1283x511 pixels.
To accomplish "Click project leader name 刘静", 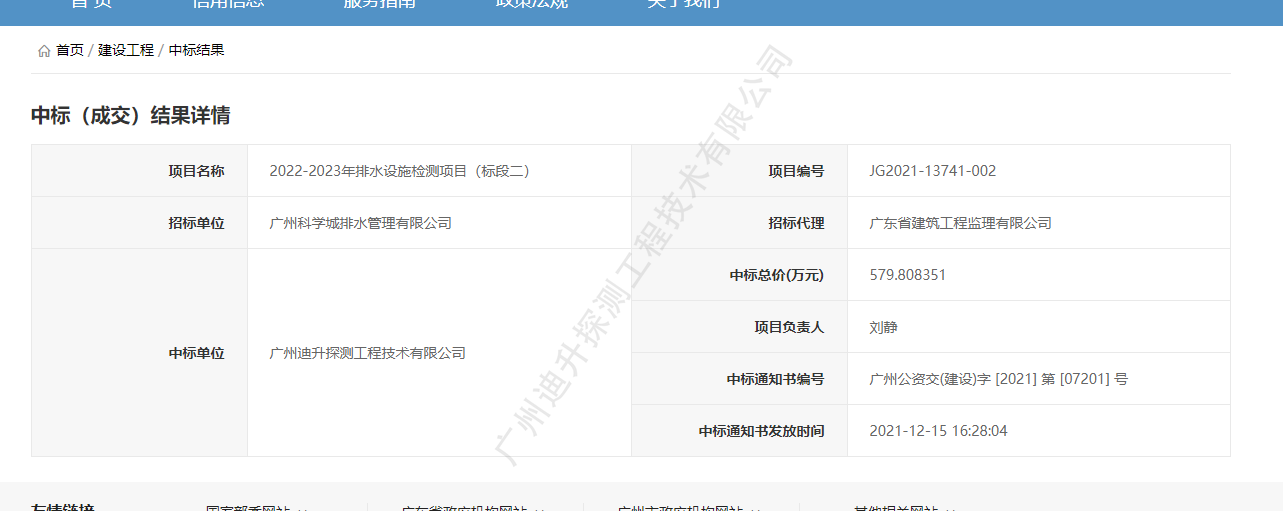I will click(x=884, y=327).
